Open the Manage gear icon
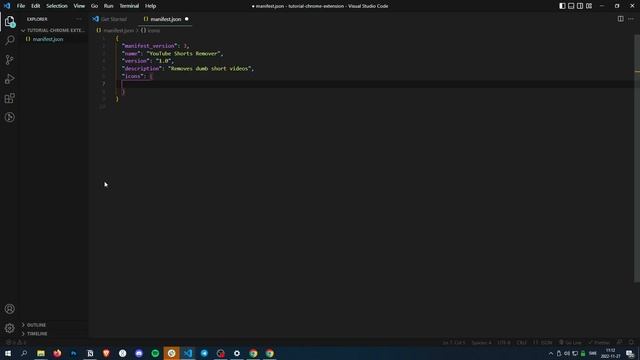 [10, 328]
